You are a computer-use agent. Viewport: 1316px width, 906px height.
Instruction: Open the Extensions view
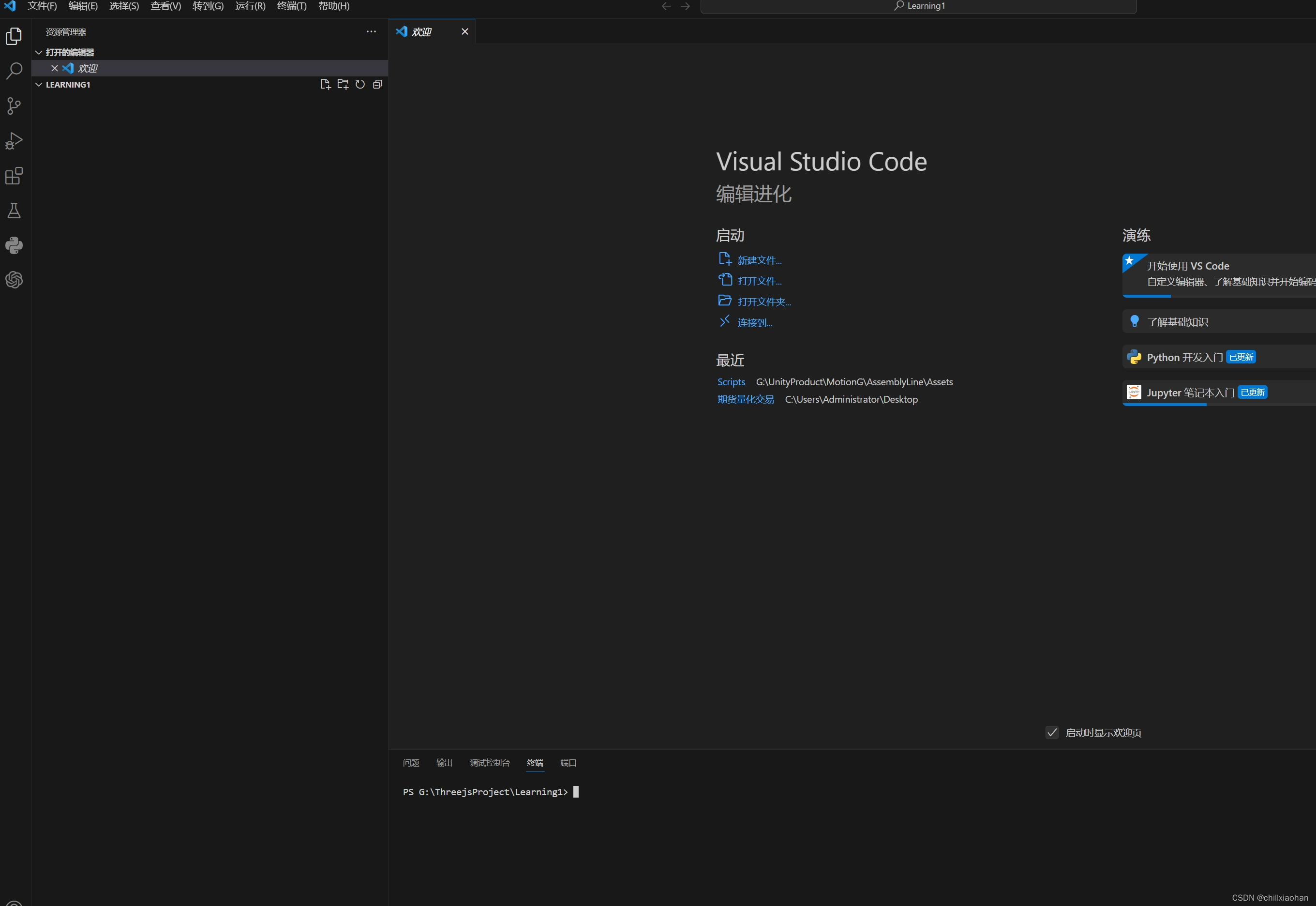pos(14,176)
